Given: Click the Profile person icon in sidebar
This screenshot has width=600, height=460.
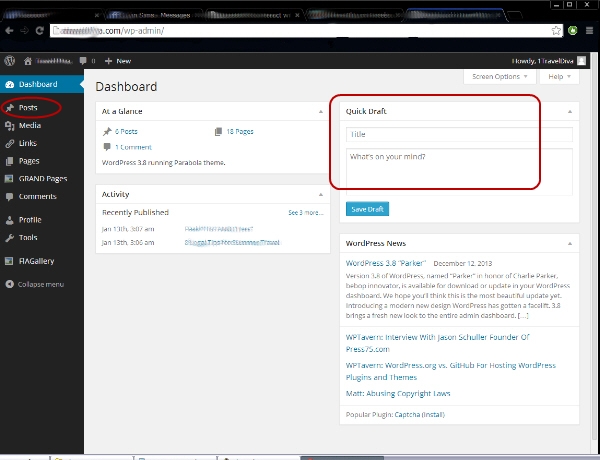Looking at the screenshot, I should 10,220.
